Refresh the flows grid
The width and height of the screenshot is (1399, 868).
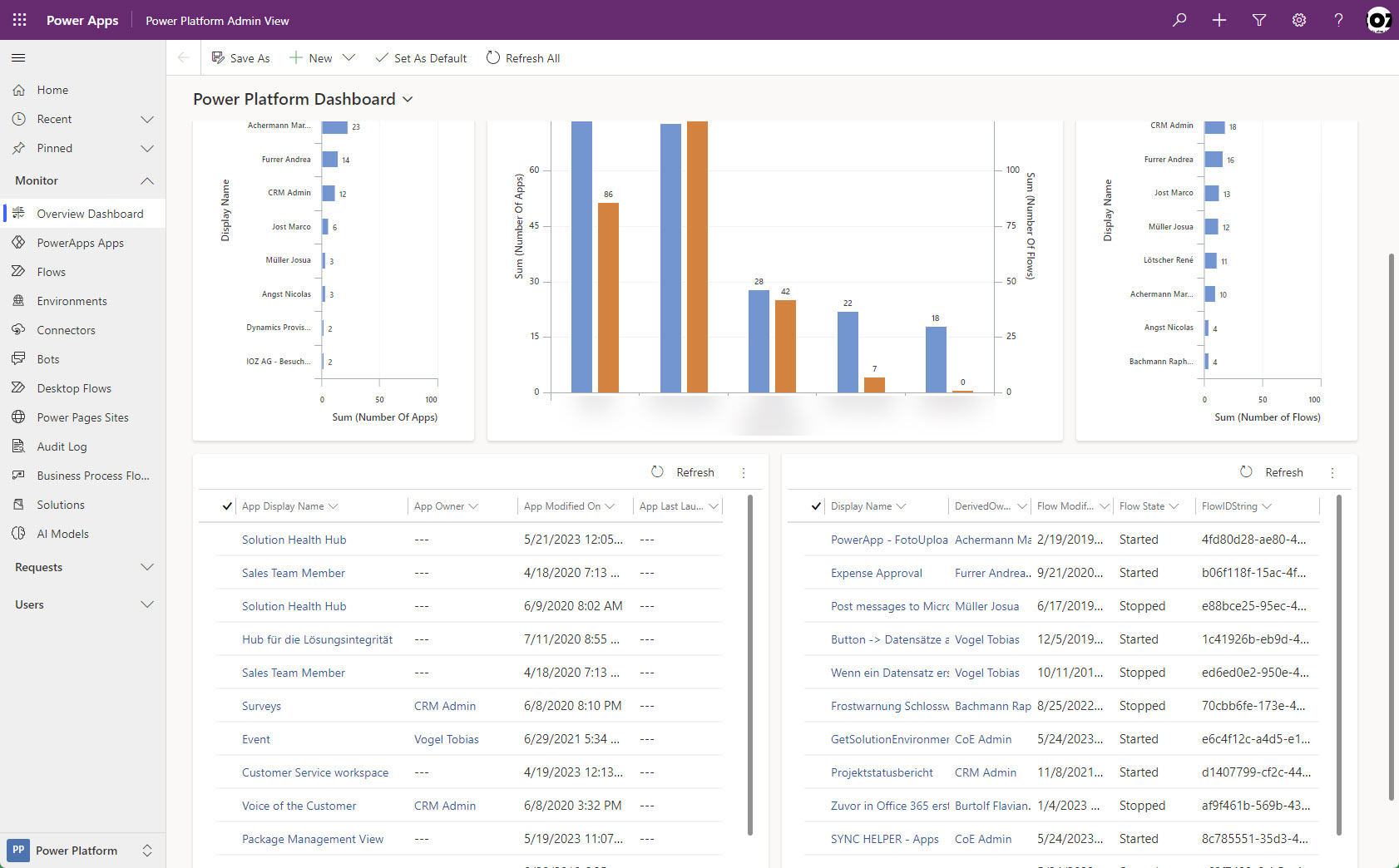tap(1272, 472)
